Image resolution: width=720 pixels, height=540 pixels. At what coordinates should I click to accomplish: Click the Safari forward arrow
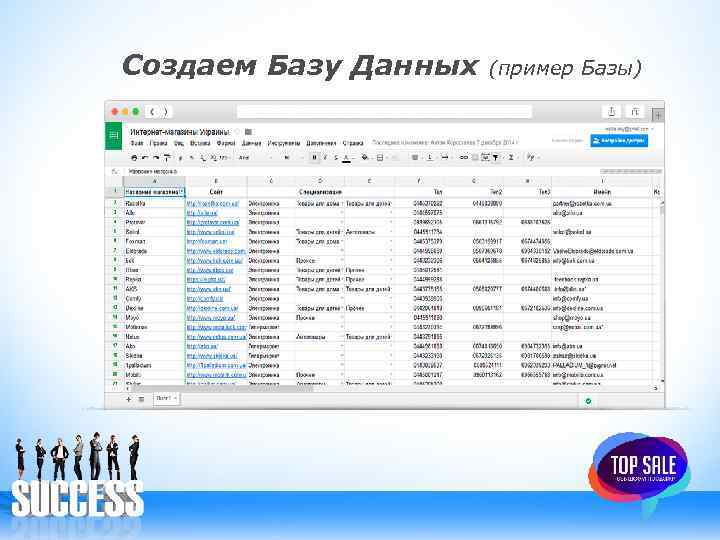[166, 112]
